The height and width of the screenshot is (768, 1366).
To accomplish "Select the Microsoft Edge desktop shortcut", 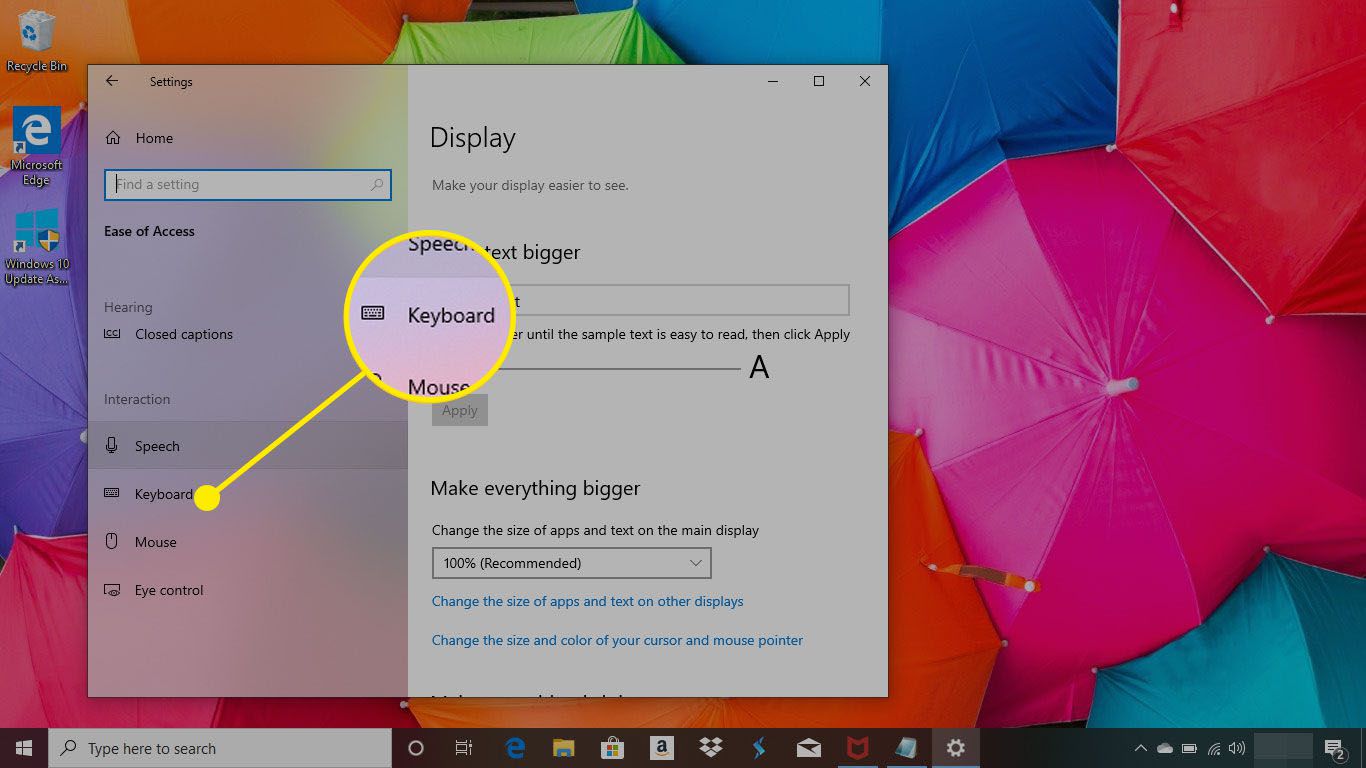I will 37,147.
